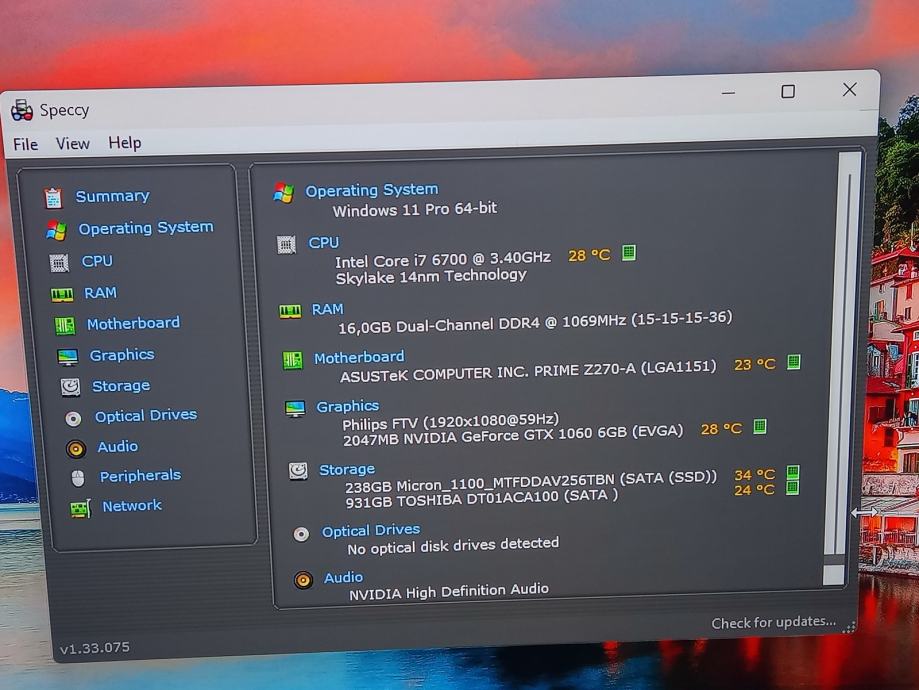Click the green CPU temperature indicator icon

pos(629,253)
